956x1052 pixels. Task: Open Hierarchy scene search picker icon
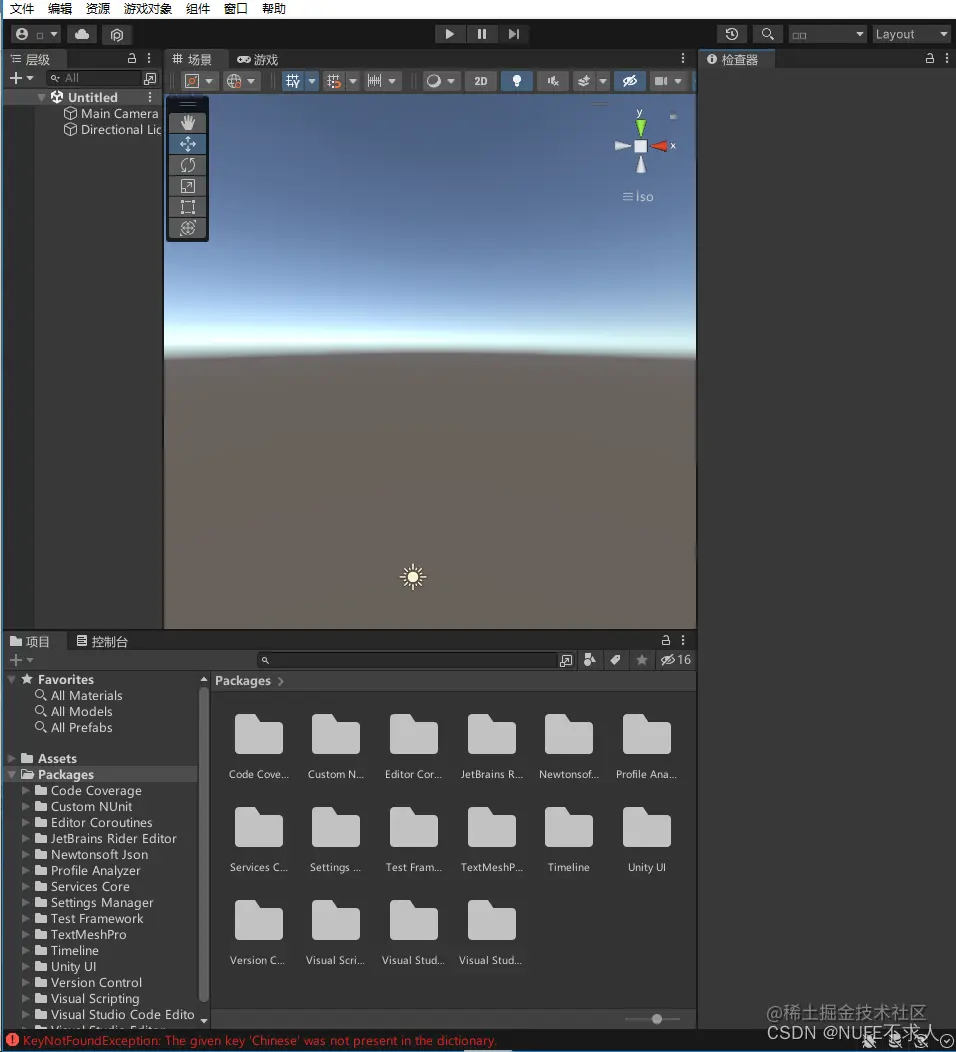150,78
